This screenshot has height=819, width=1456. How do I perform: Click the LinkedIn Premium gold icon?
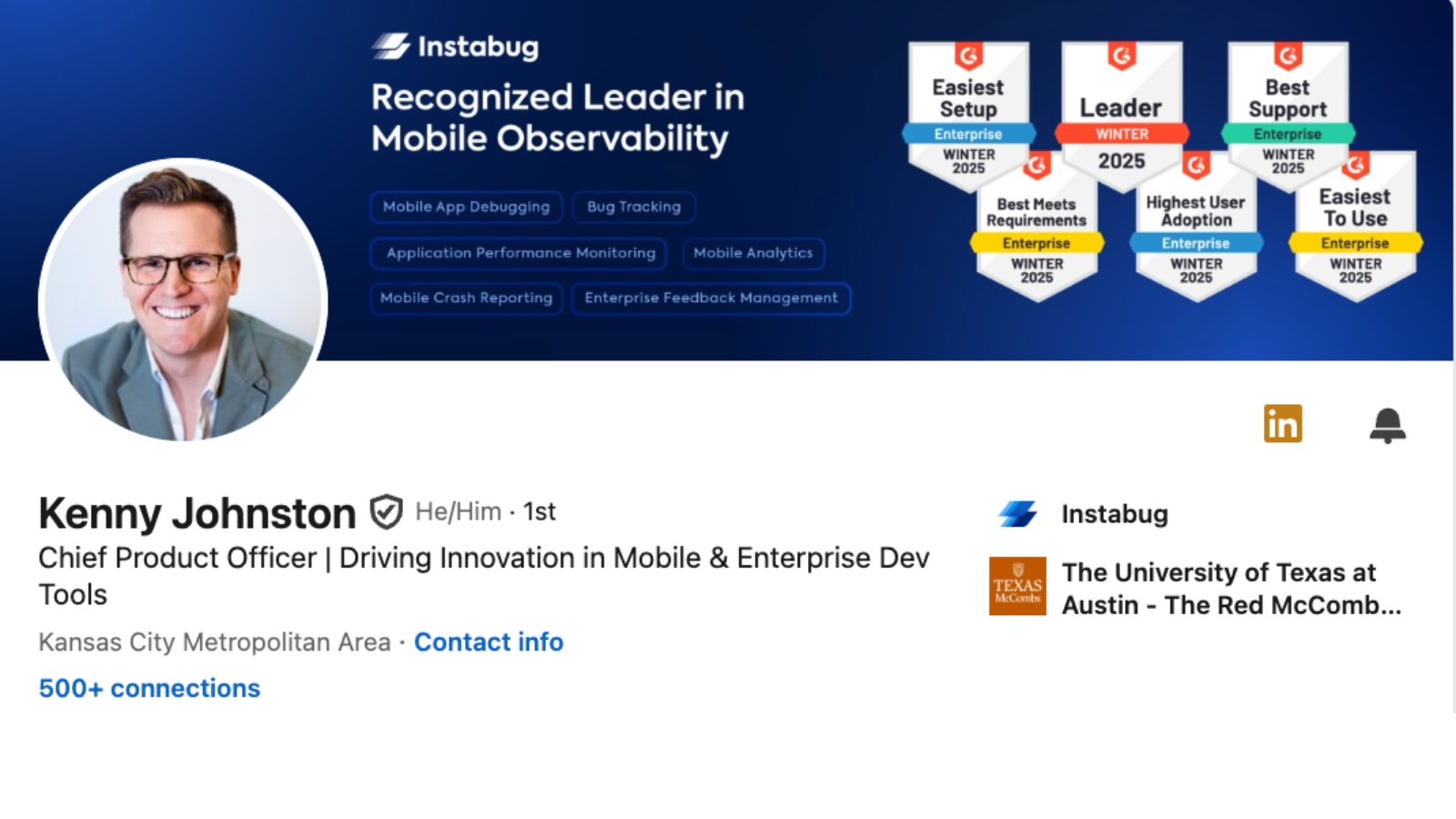pyautogui.click(x=1282, y=424)
